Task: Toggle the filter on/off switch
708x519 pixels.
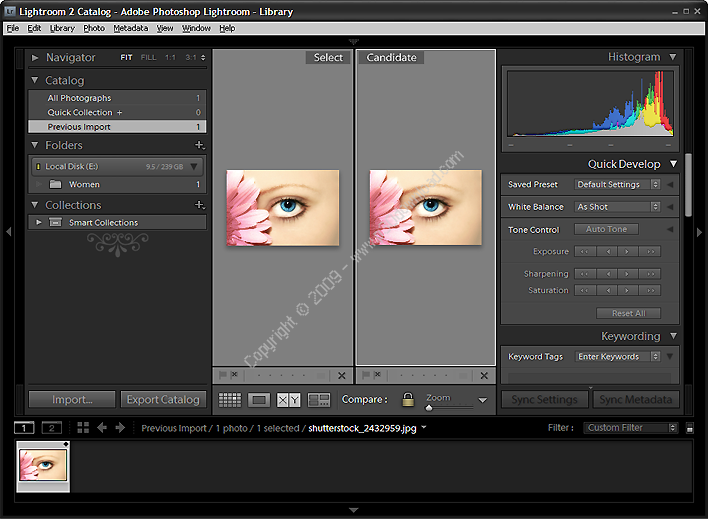Action: pos(689,428)
